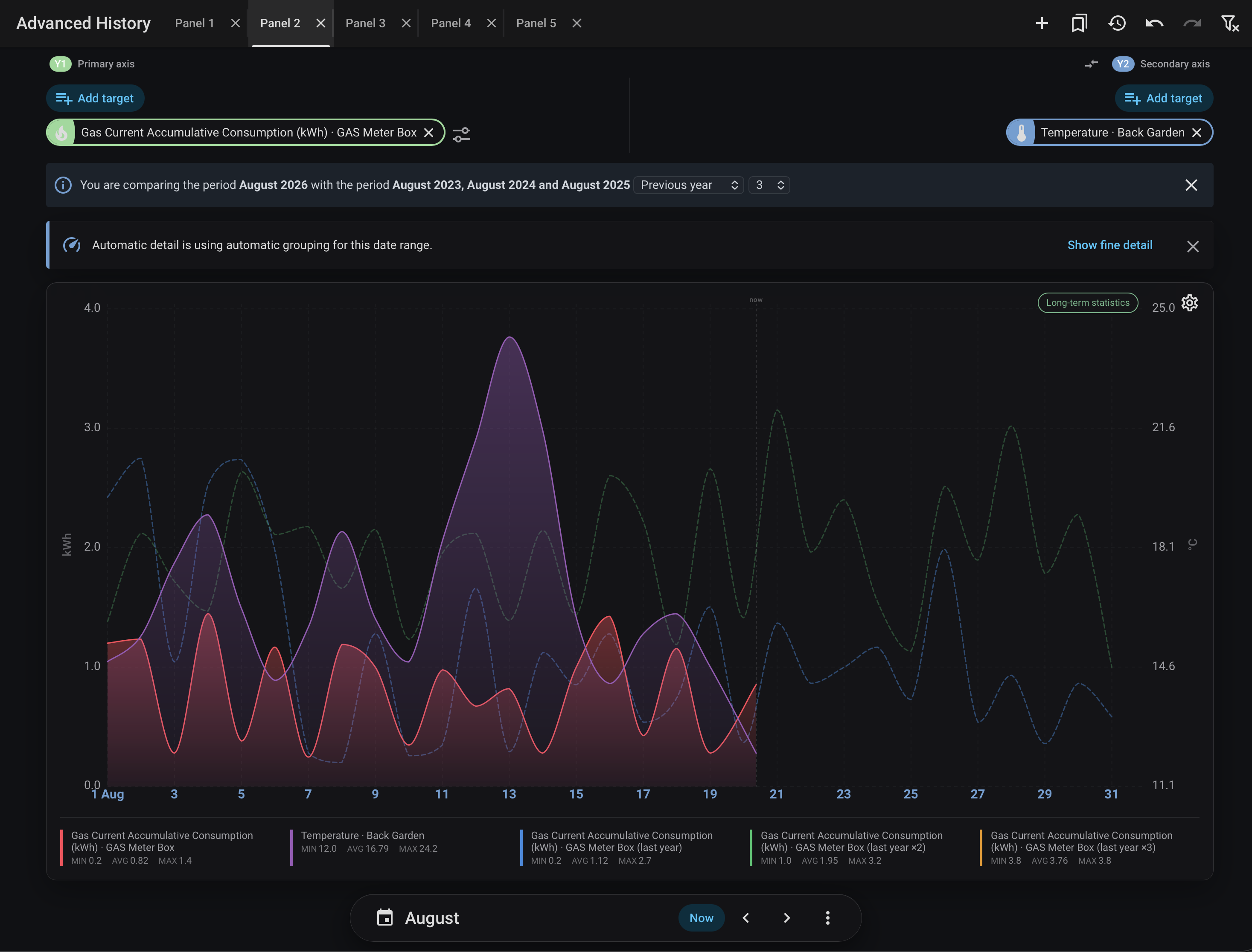Open the three-dot date menu
1252x952 pixels.
tap(827, 918)
